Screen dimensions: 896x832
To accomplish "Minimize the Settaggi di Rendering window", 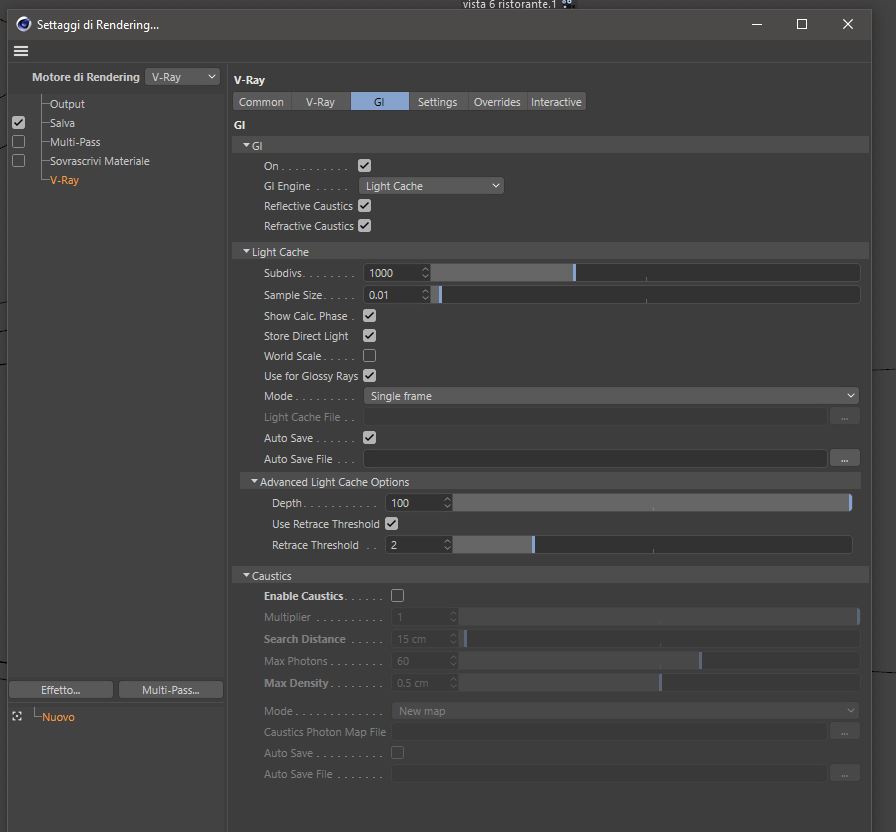I will [757, 24].
